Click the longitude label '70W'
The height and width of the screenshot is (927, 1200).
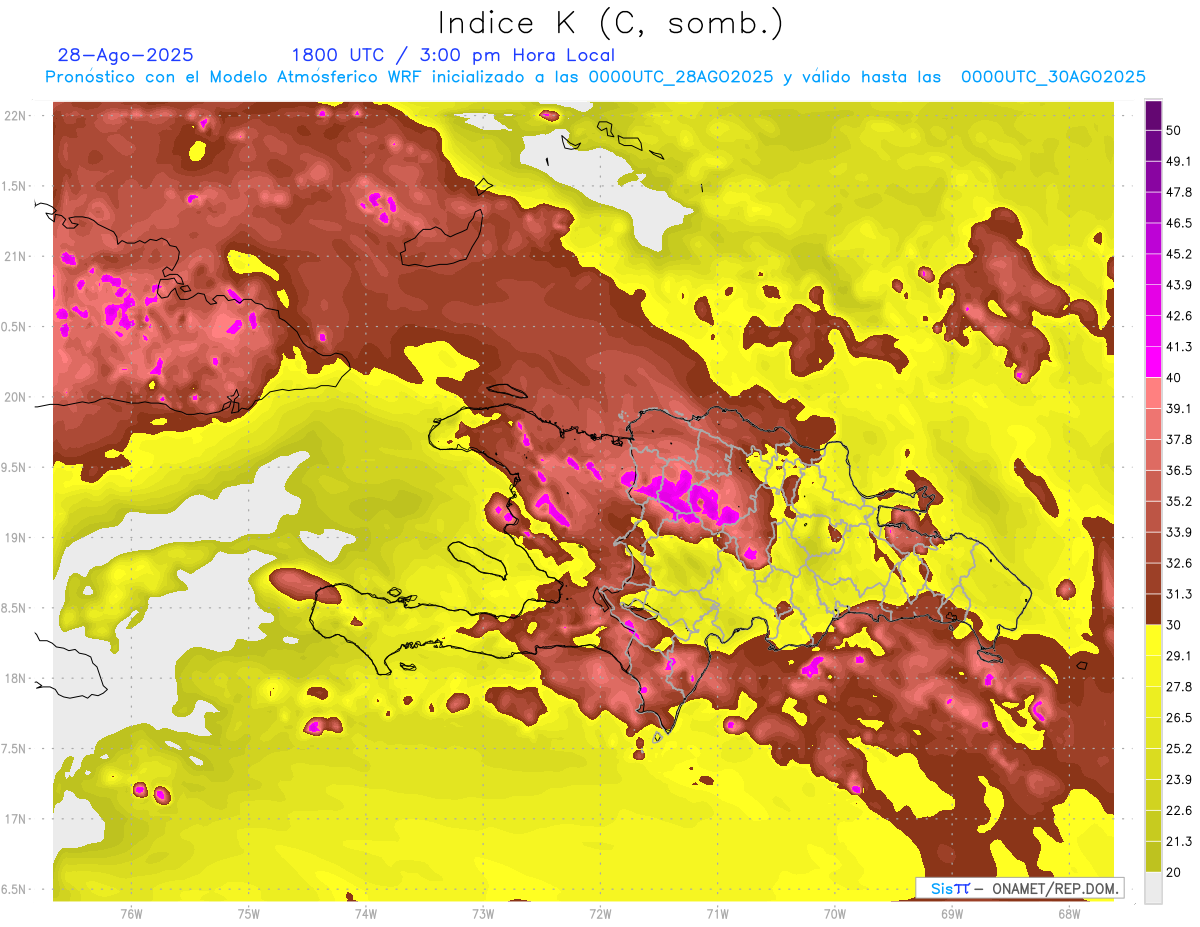click(834, 913)
